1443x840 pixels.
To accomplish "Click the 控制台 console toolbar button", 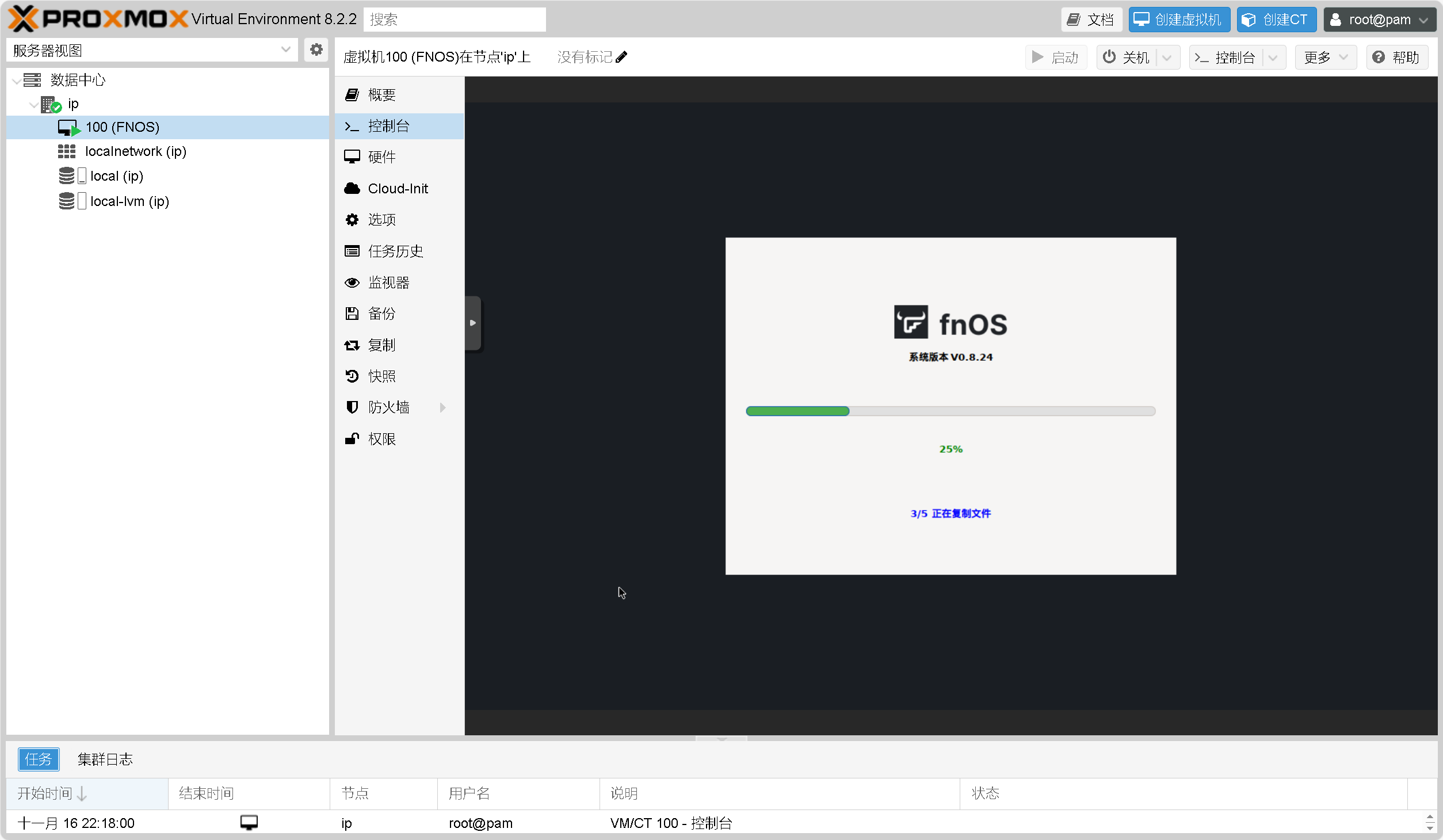I will click(x=1226, y=58).
